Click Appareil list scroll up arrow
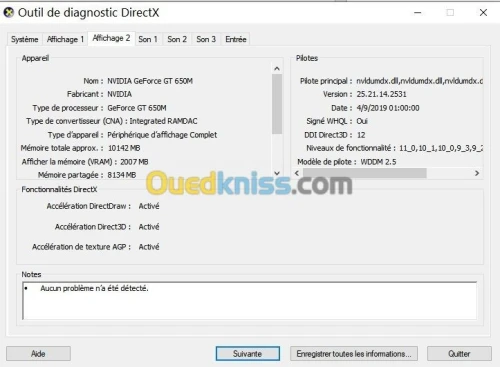The height and width of the screenshot is (367, 500). [277, 69]
